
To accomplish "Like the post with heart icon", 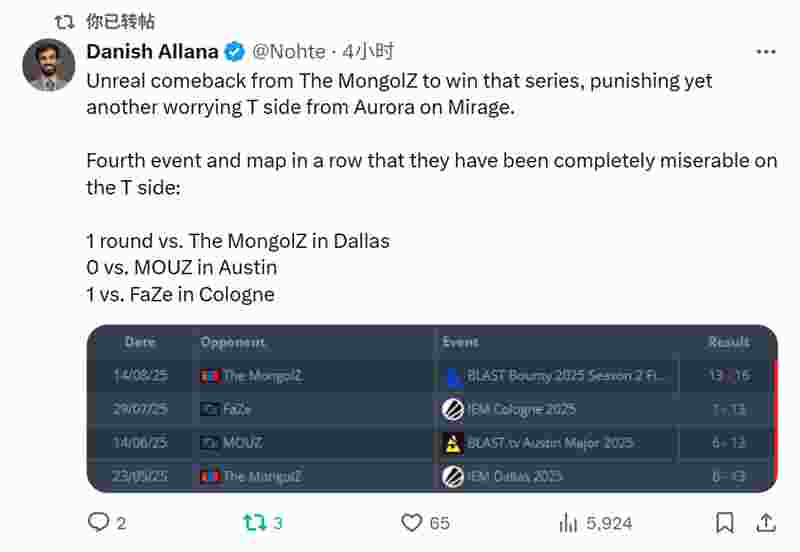I will (412, 522).
